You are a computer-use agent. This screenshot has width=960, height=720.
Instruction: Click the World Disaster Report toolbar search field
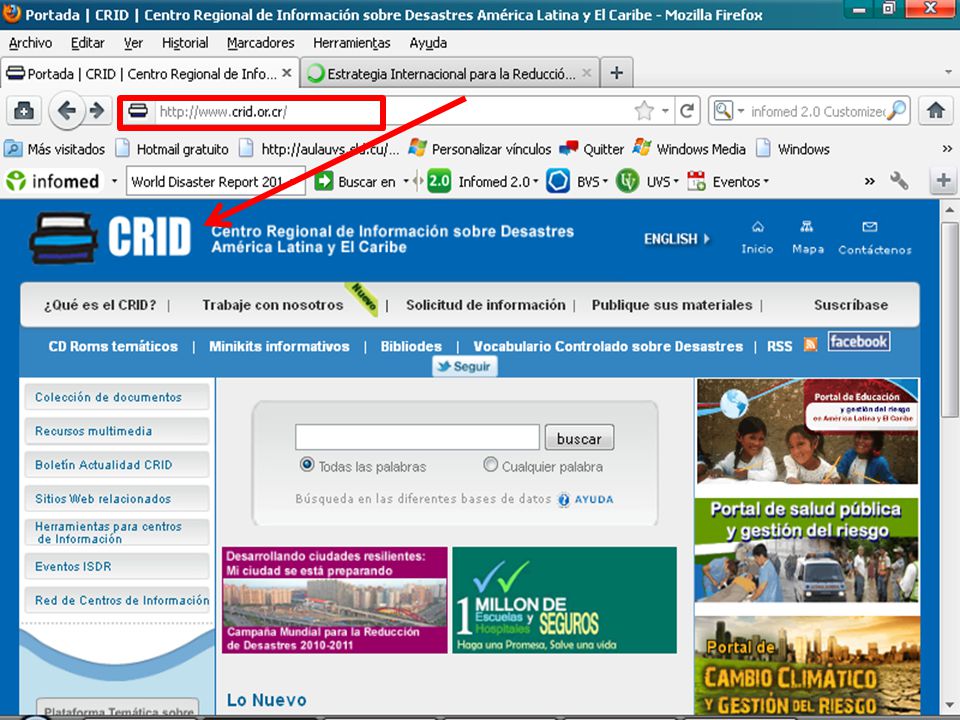pos(215,181)
